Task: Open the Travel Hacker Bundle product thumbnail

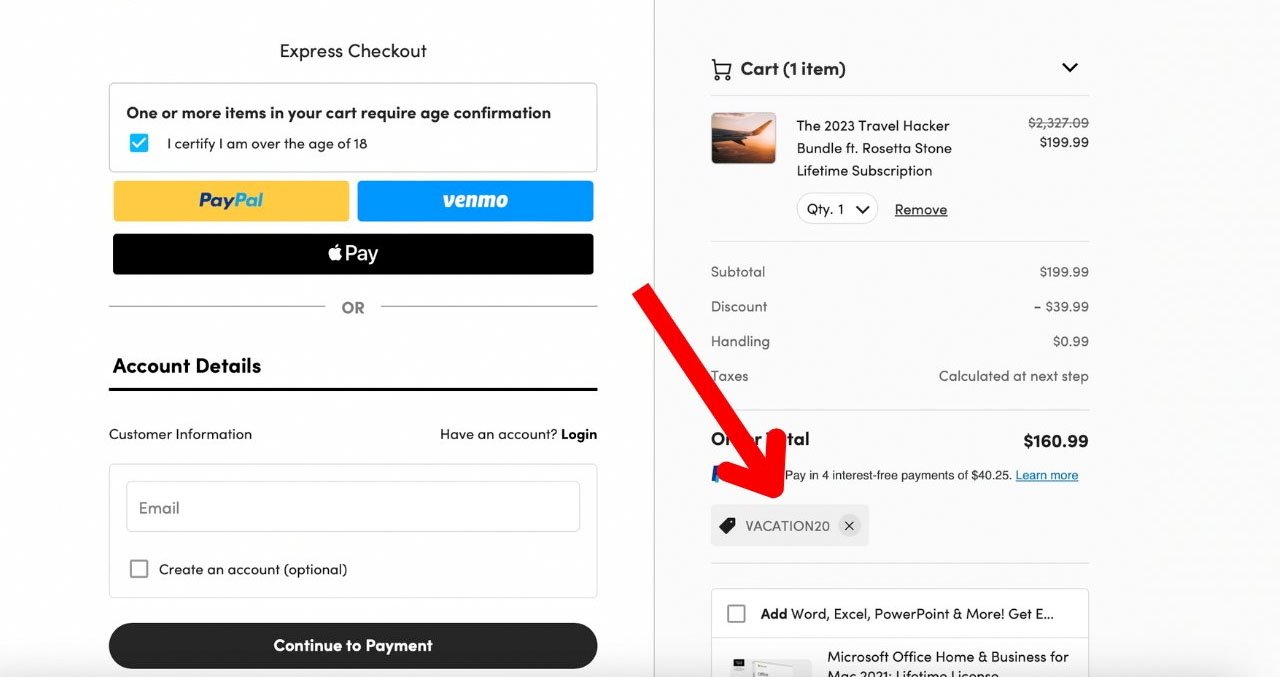Action: pyautogui.click(x=743, y=138)
